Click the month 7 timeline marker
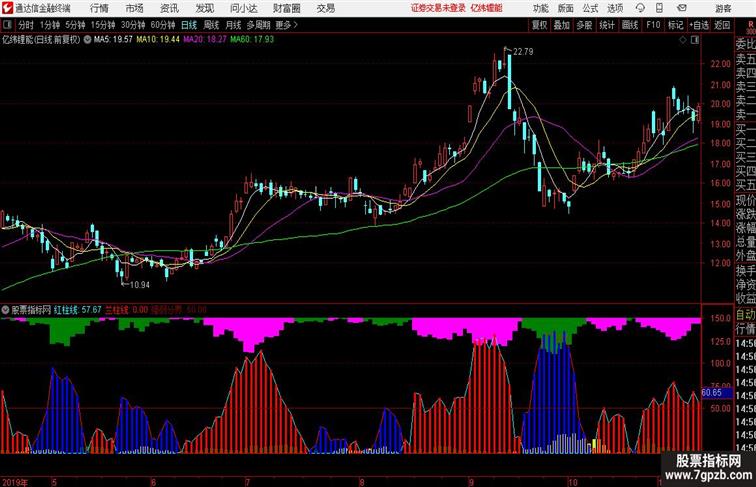Screen dimensions: 756x487 tap(247, 482)
